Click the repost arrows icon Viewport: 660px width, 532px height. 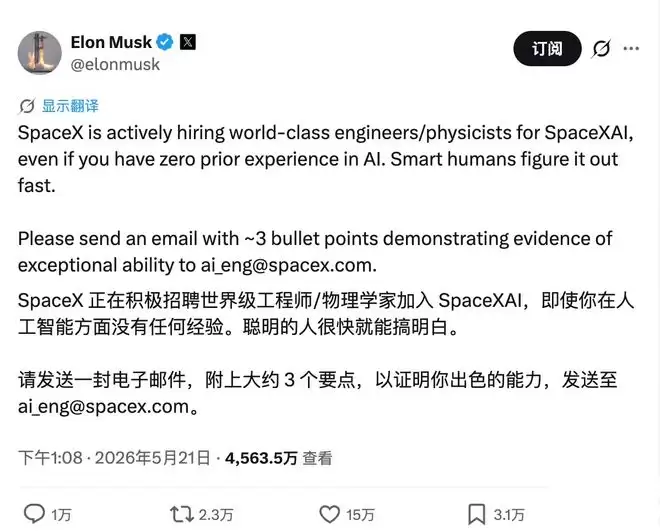pyautogui.click(x=181, y=514)
